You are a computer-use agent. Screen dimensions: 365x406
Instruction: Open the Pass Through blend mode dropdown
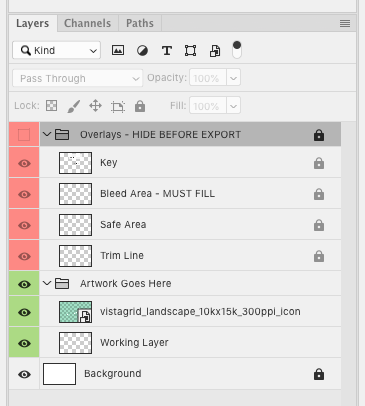pyautogui.click(x=78, y=78)
